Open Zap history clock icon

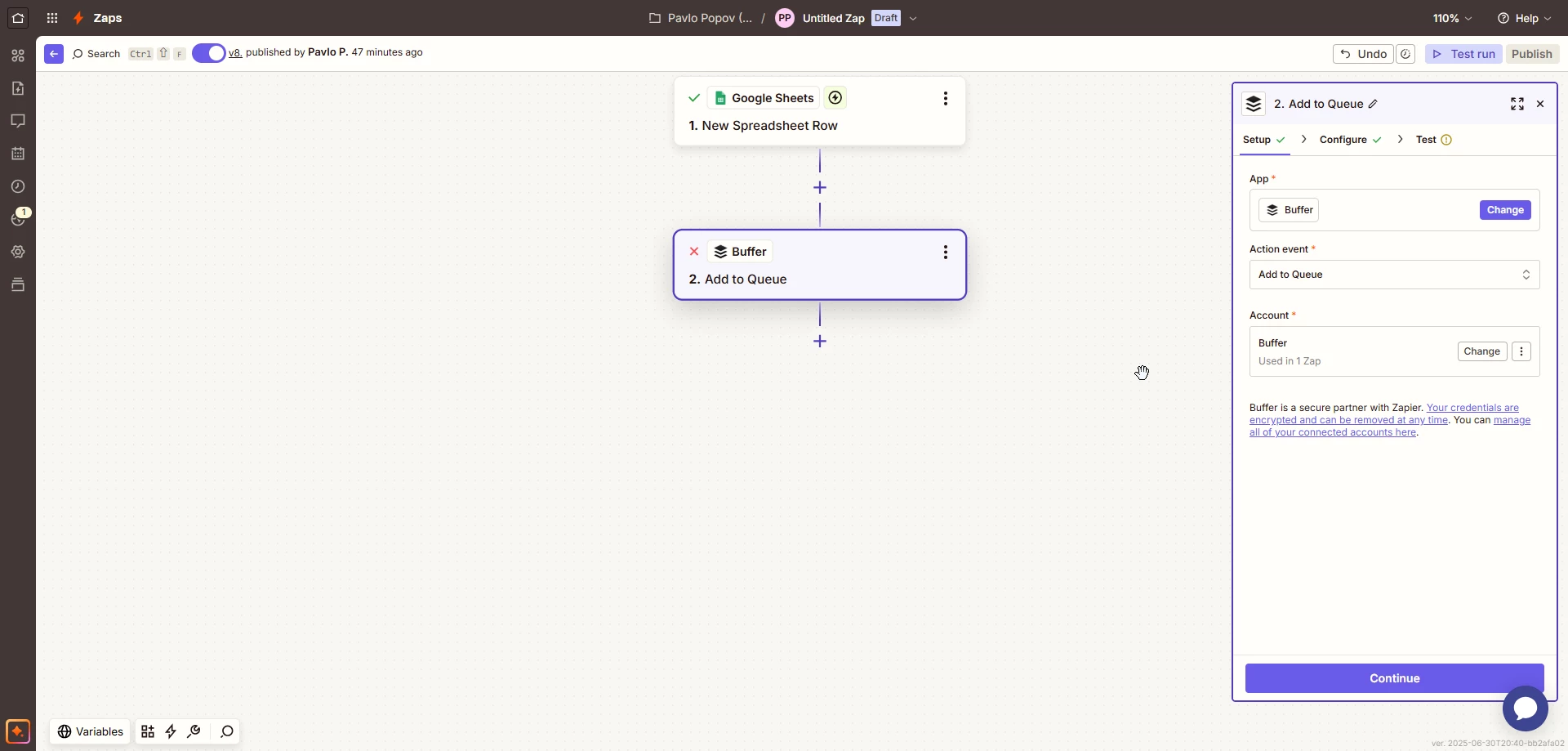[18, 186]
